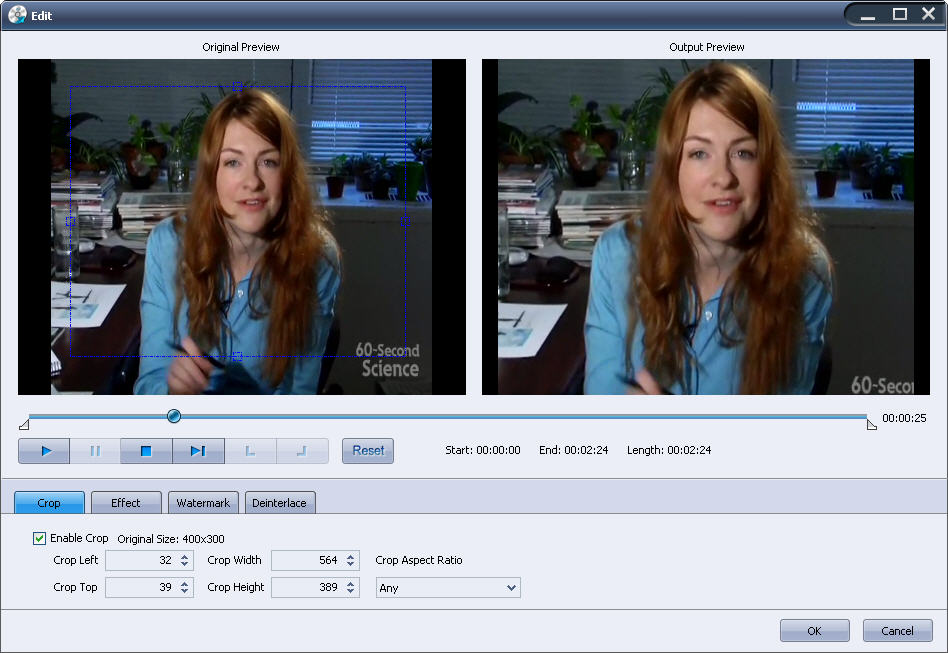Click the playhead knob on the seek bar
The height and width of the screenshot is (653, 948).
pos(174,416)
